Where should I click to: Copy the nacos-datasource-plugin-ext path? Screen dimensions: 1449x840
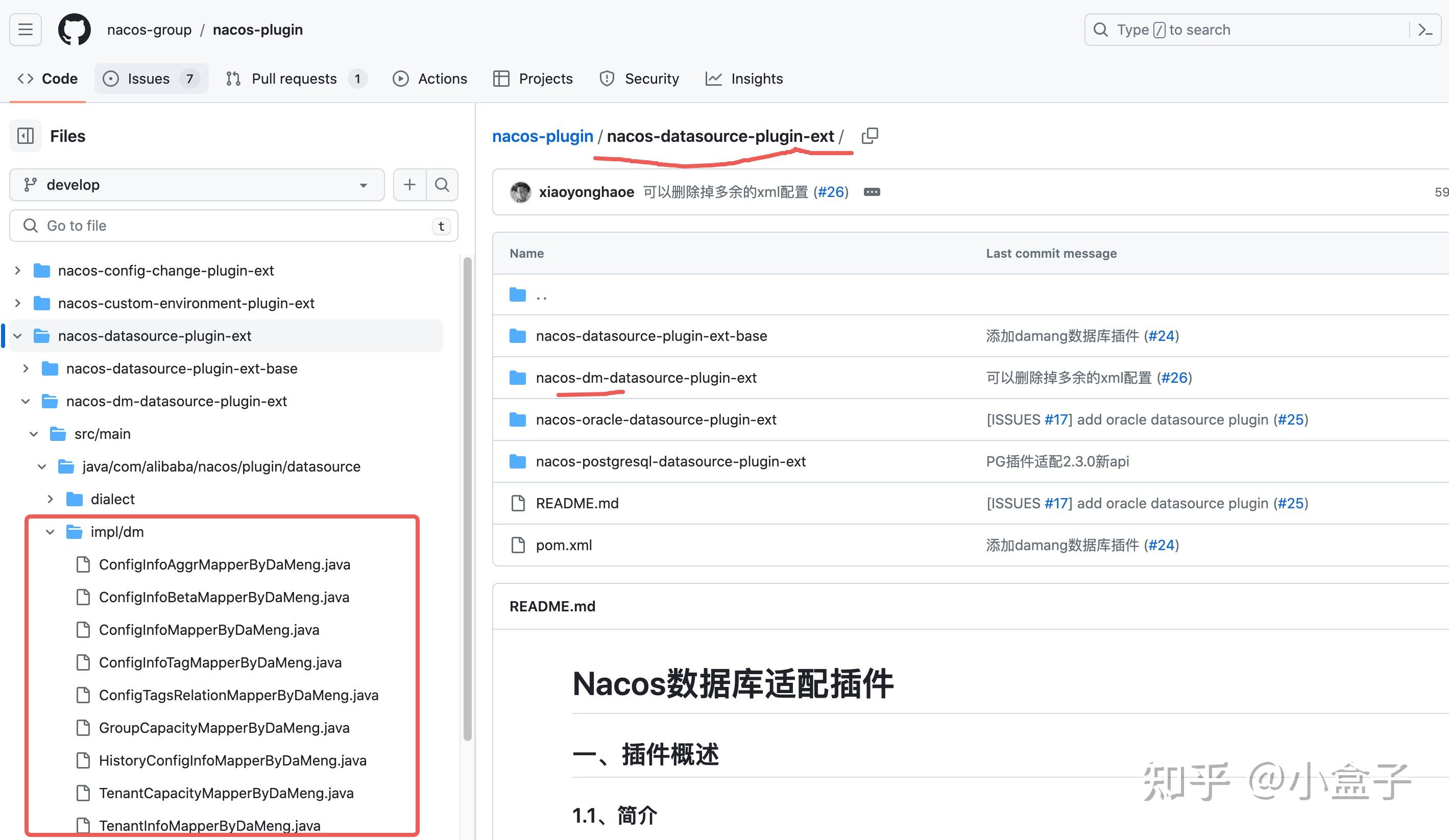tap(870, 136)
